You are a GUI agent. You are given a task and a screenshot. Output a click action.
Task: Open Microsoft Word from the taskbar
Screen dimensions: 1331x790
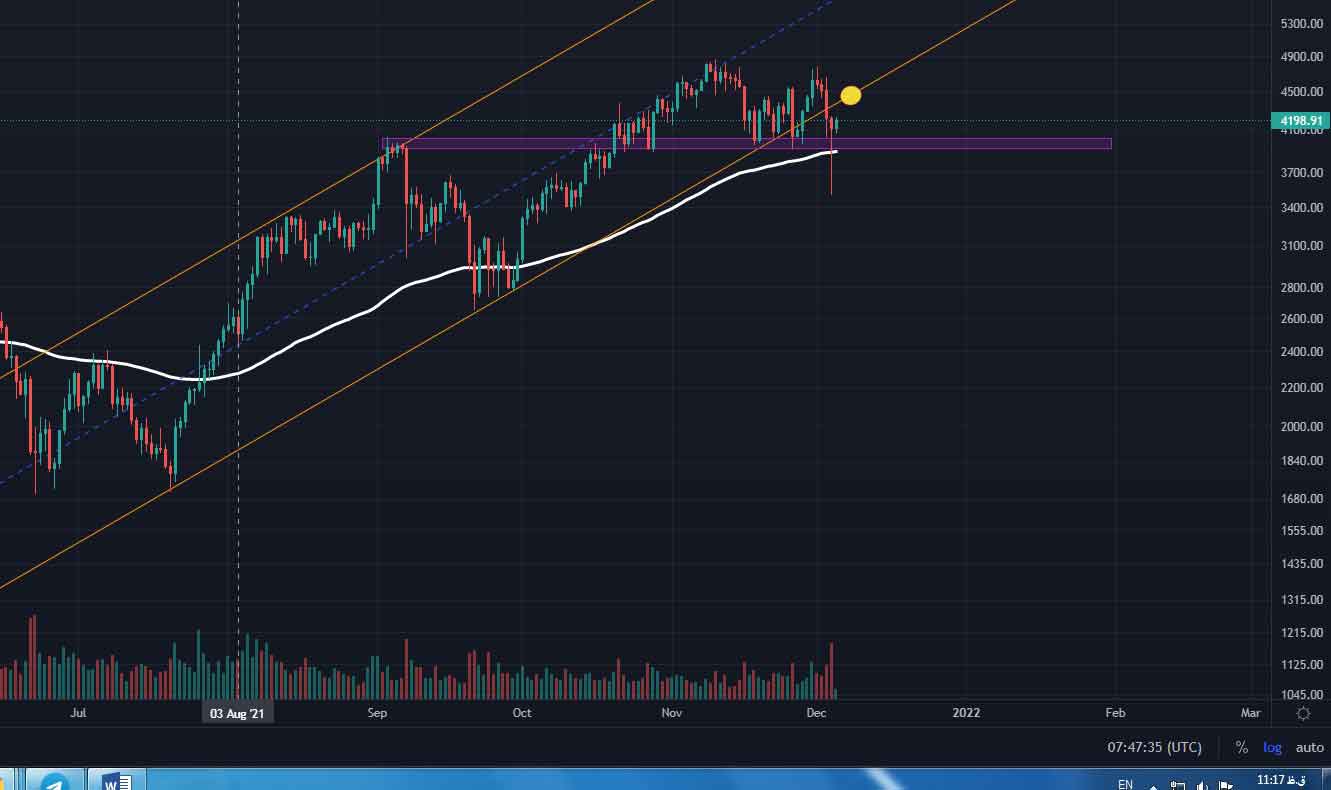coord(116,781)
